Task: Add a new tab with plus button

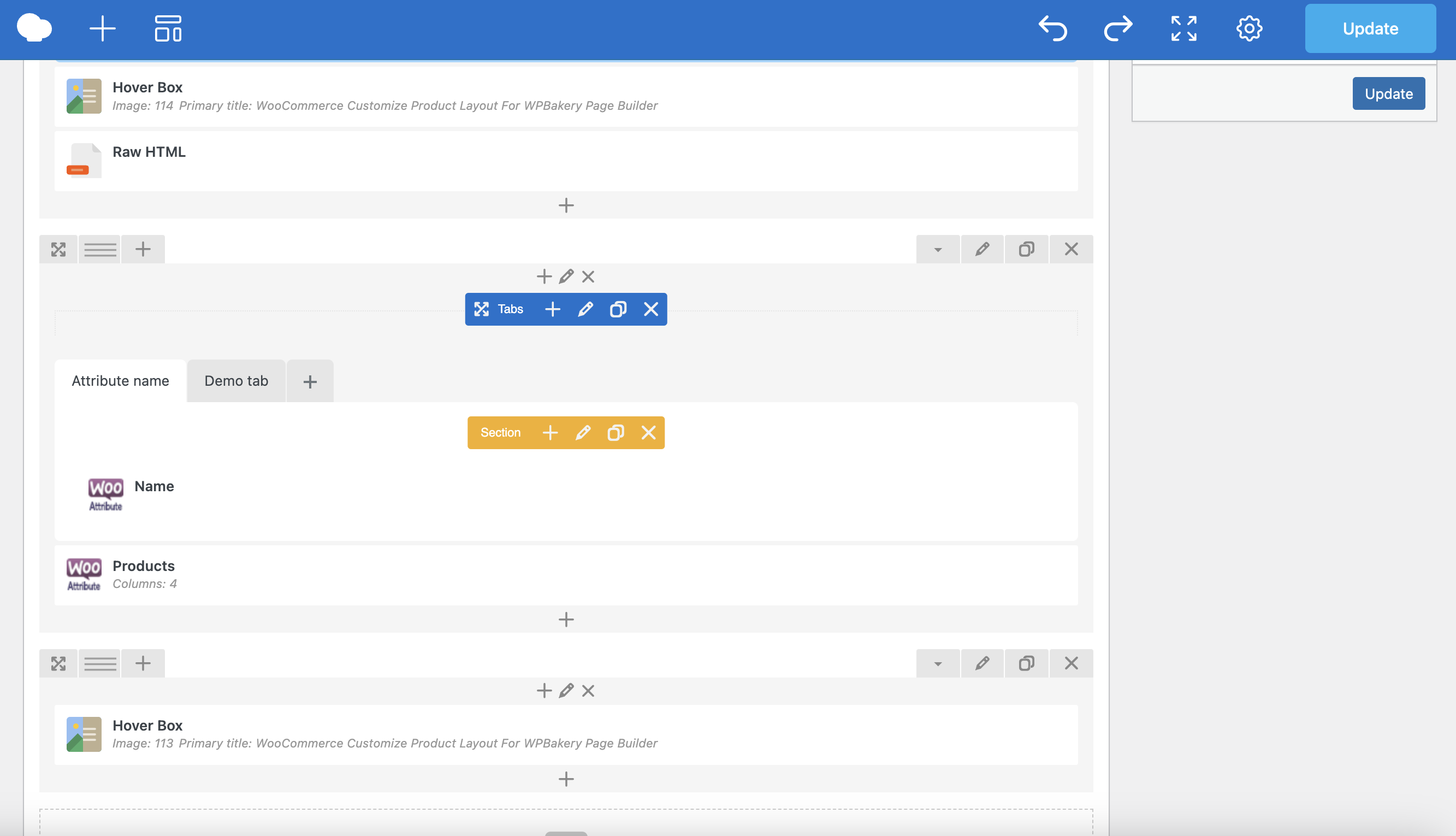Action: tap(310, 382)
